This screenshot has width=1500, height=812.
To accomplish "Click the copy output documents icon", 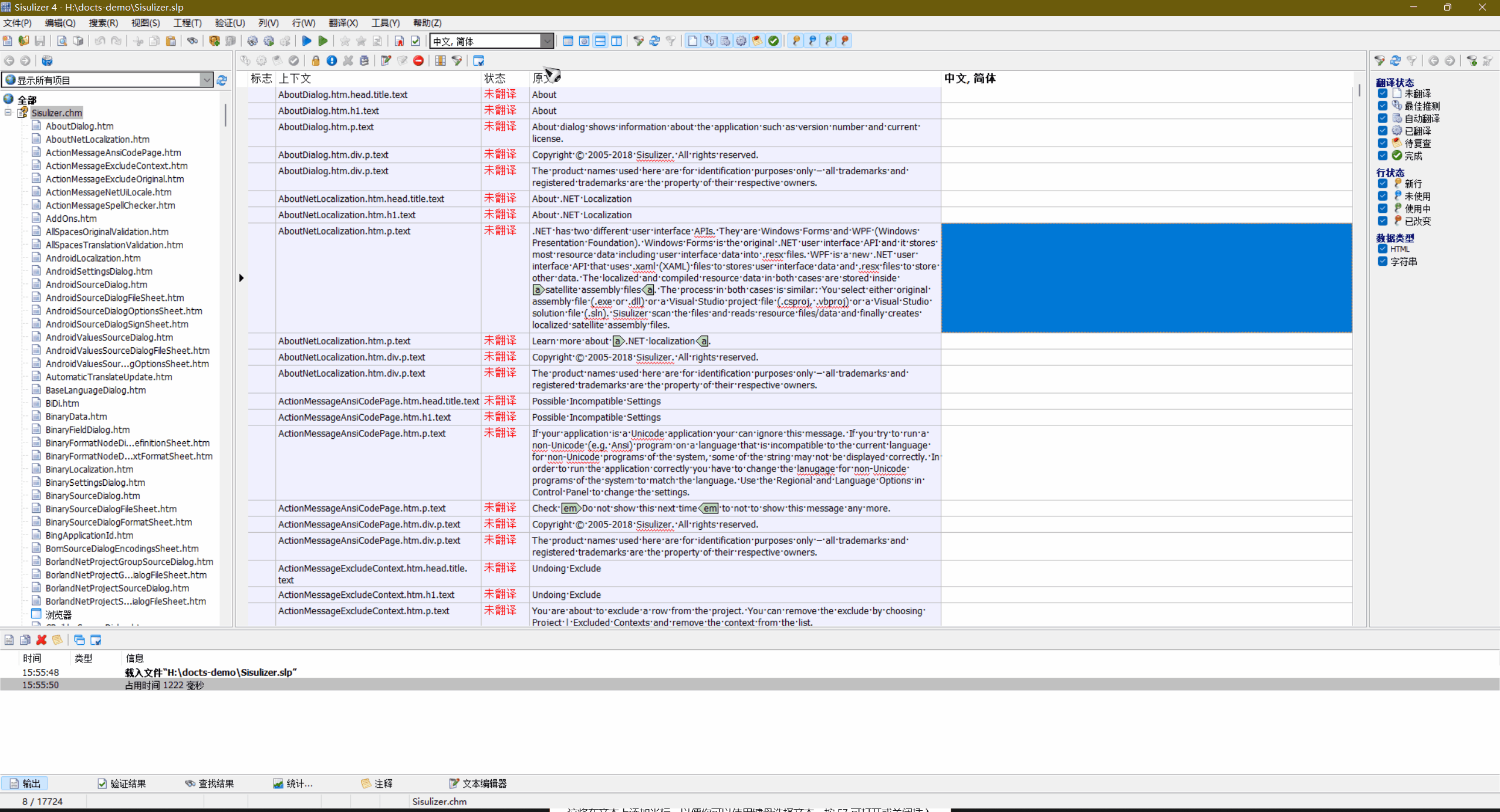I will click(x=25, y=640).
